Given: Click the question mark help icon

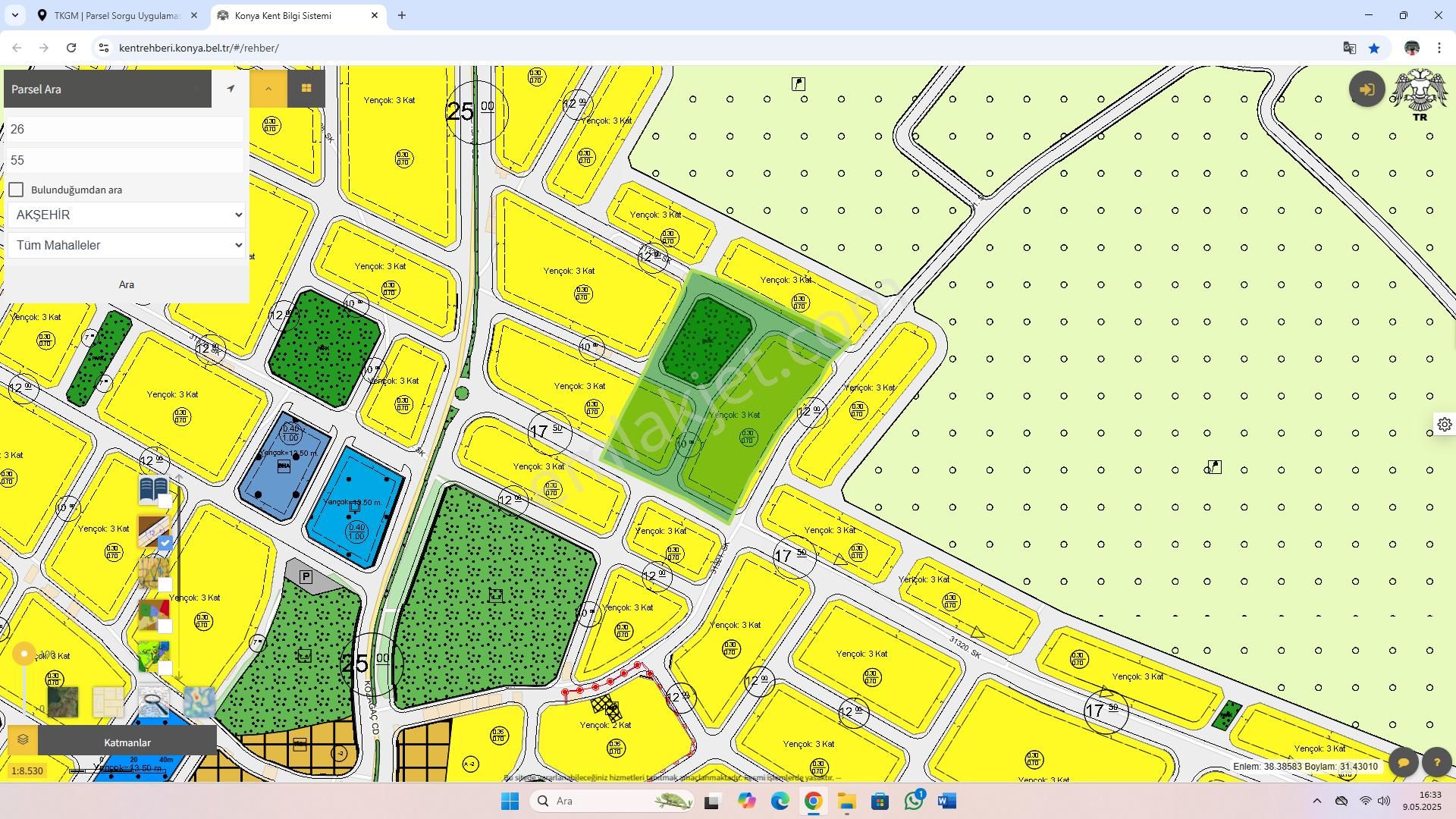Looking at the screenshot, I should pyautogui.click(x=1436, y=763).
